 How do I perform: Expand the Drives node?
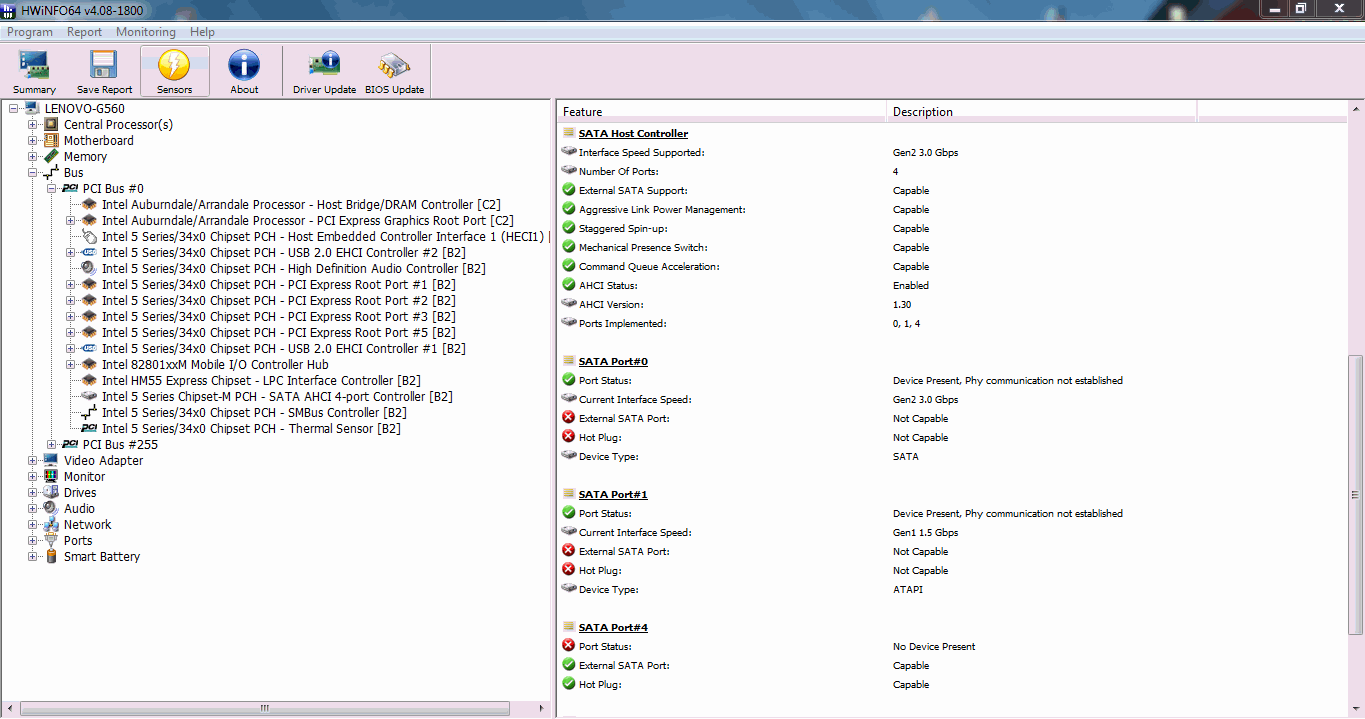33,493
